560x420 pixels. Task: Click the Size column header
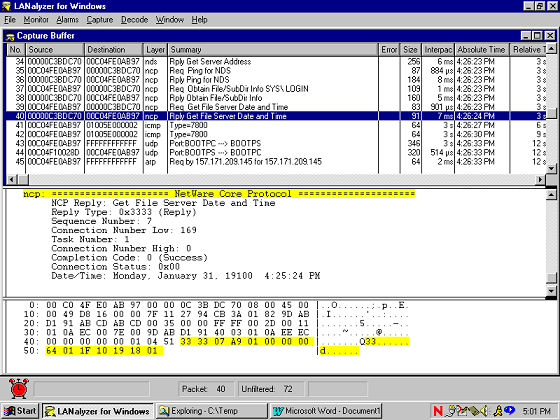pos(411,50)
